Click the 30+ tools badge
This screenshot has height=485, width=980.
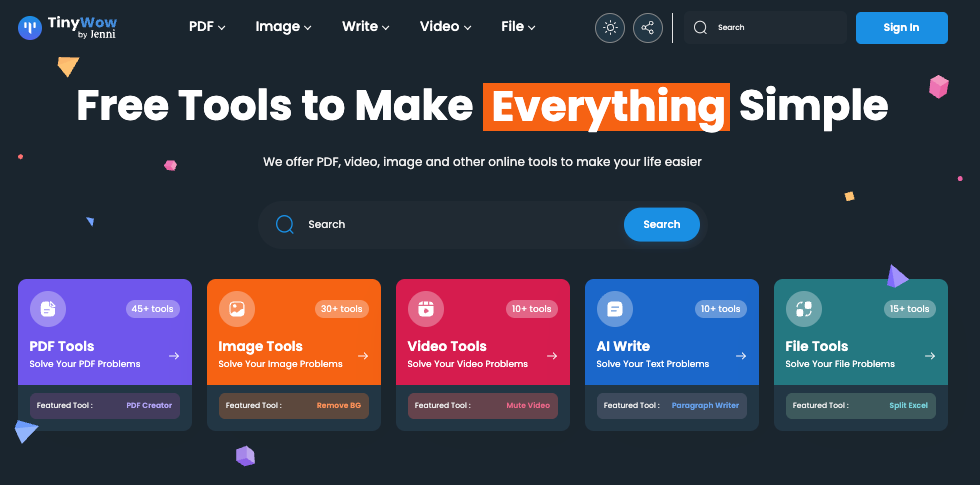(342, 309)
